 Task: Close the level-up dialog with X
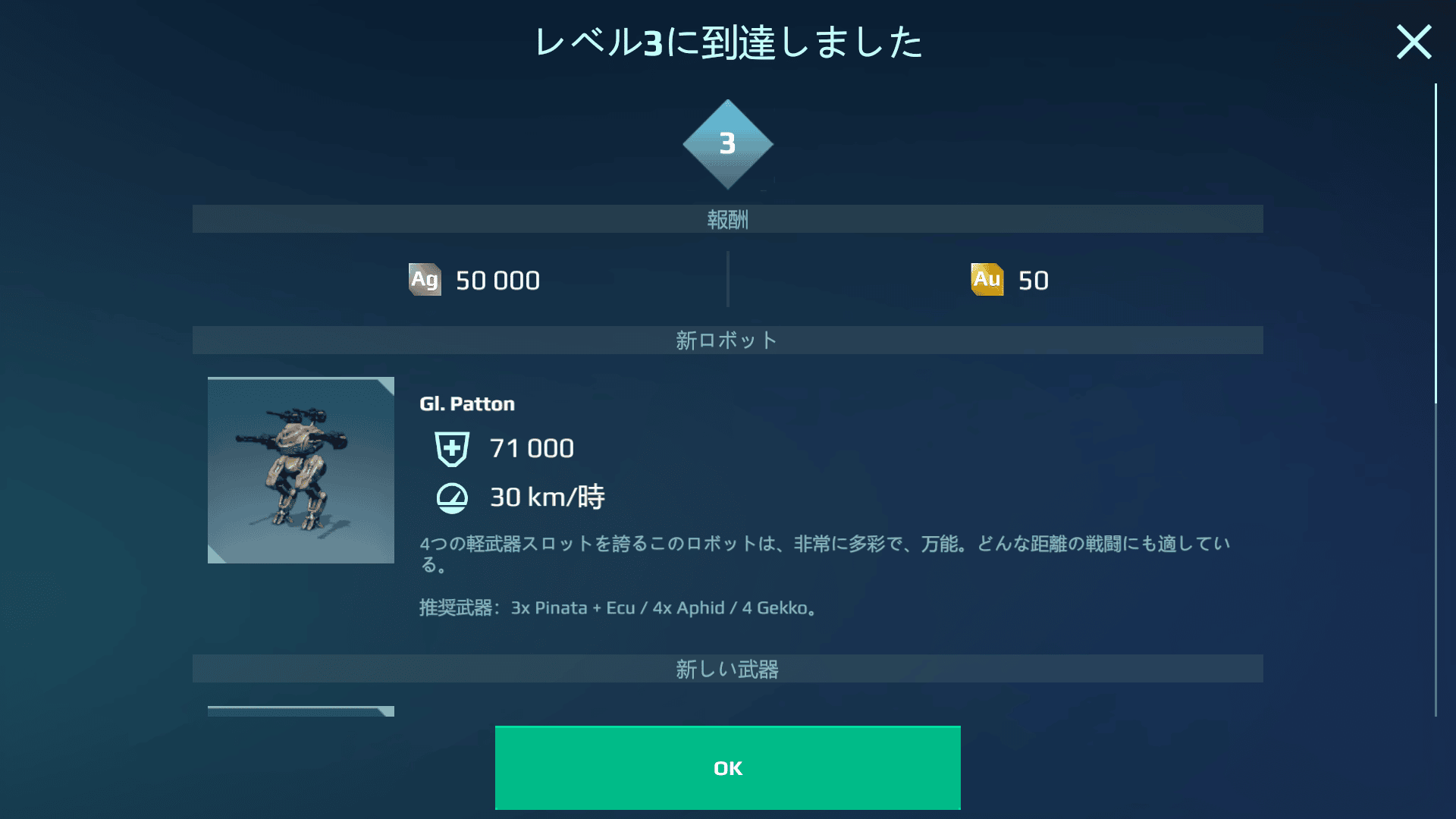pyautogui.click(x=1414, y=42)
